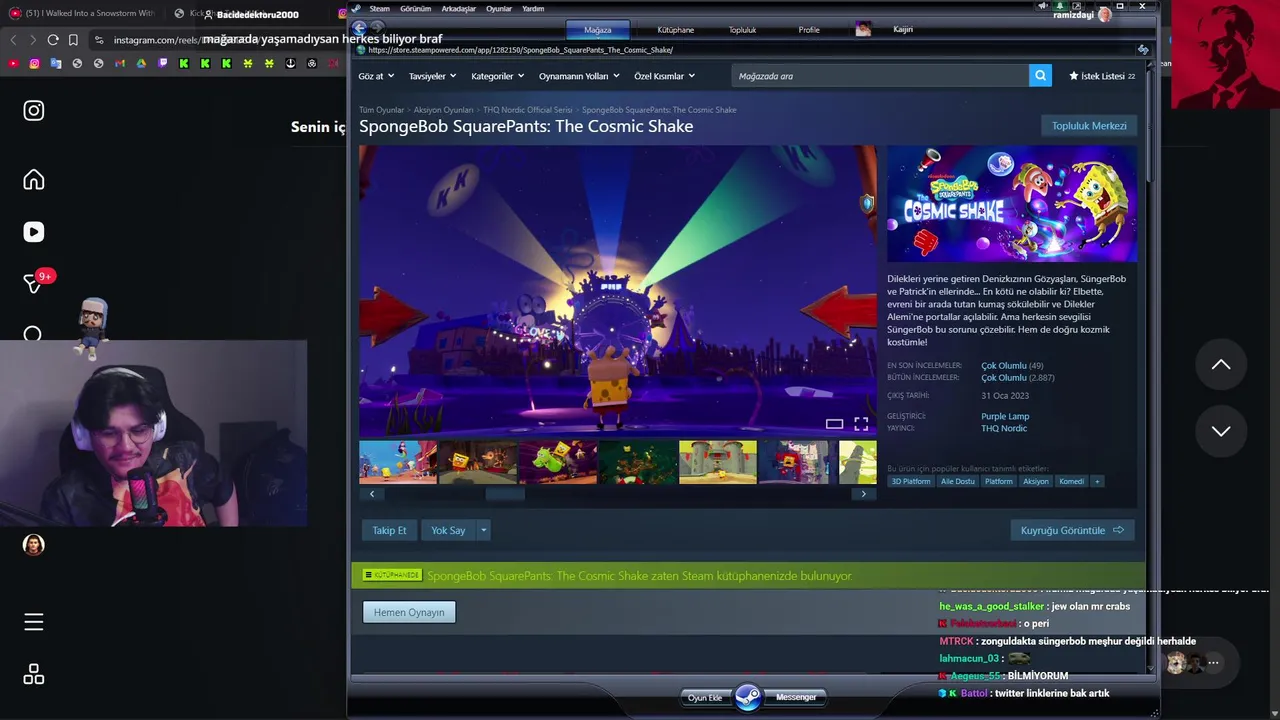
Task: Open the Profile tab in Steam
Action: [809, 30]
